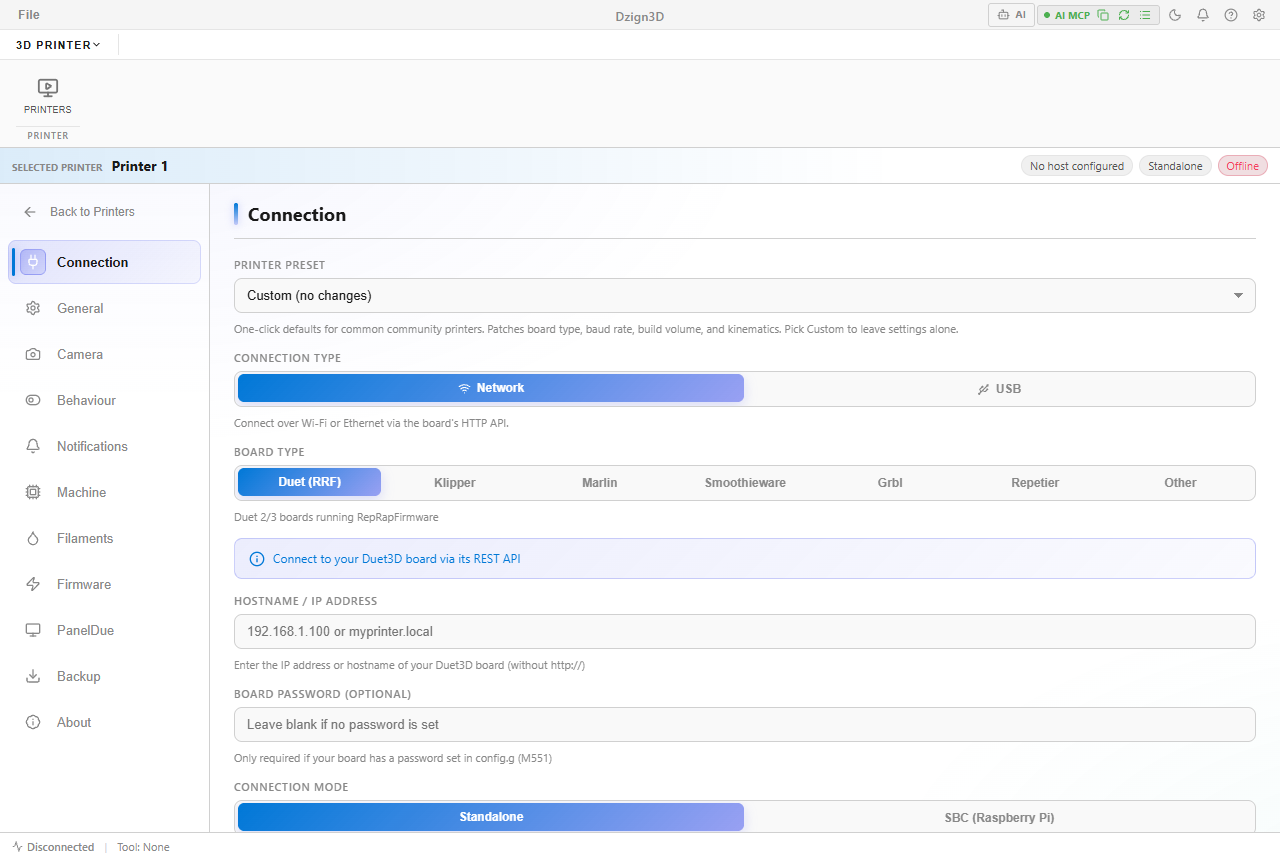1280x860 pixels.
Task: Select Network connection type
Action: coord(491,388)
